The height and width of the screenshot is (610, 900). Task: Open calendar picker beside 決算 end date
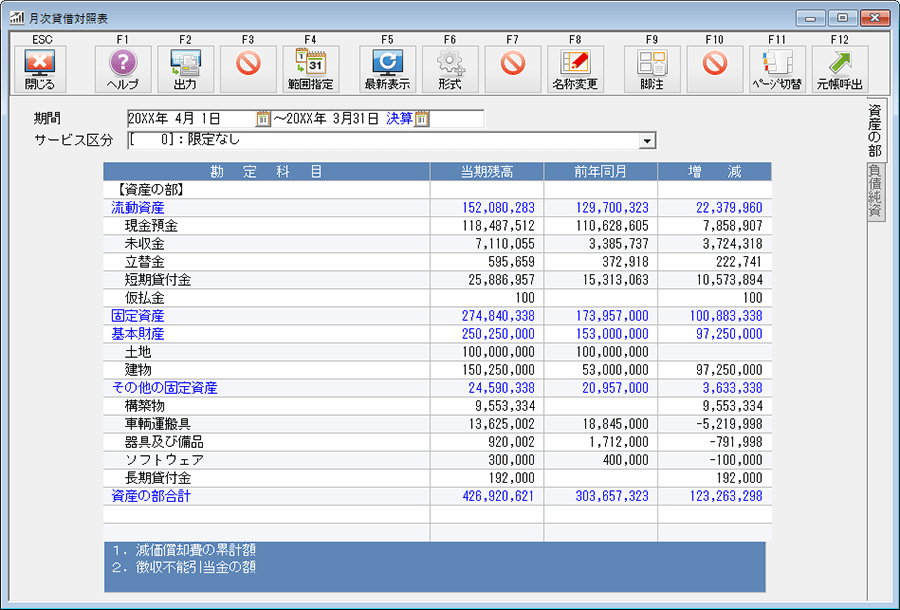(422, 119)
